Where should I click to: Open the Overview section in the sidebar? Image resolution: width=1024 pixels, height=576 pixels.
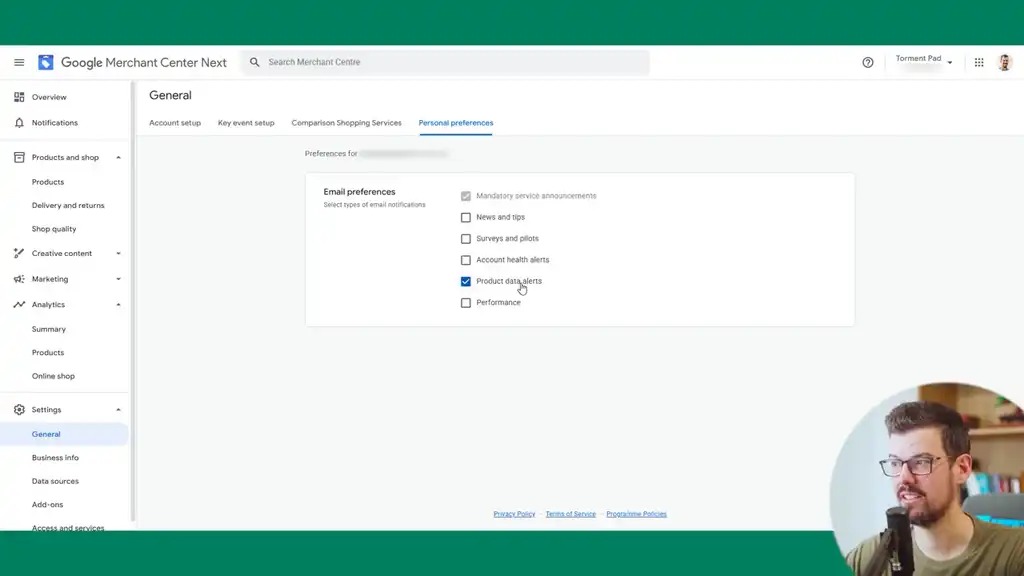point(18,96)
